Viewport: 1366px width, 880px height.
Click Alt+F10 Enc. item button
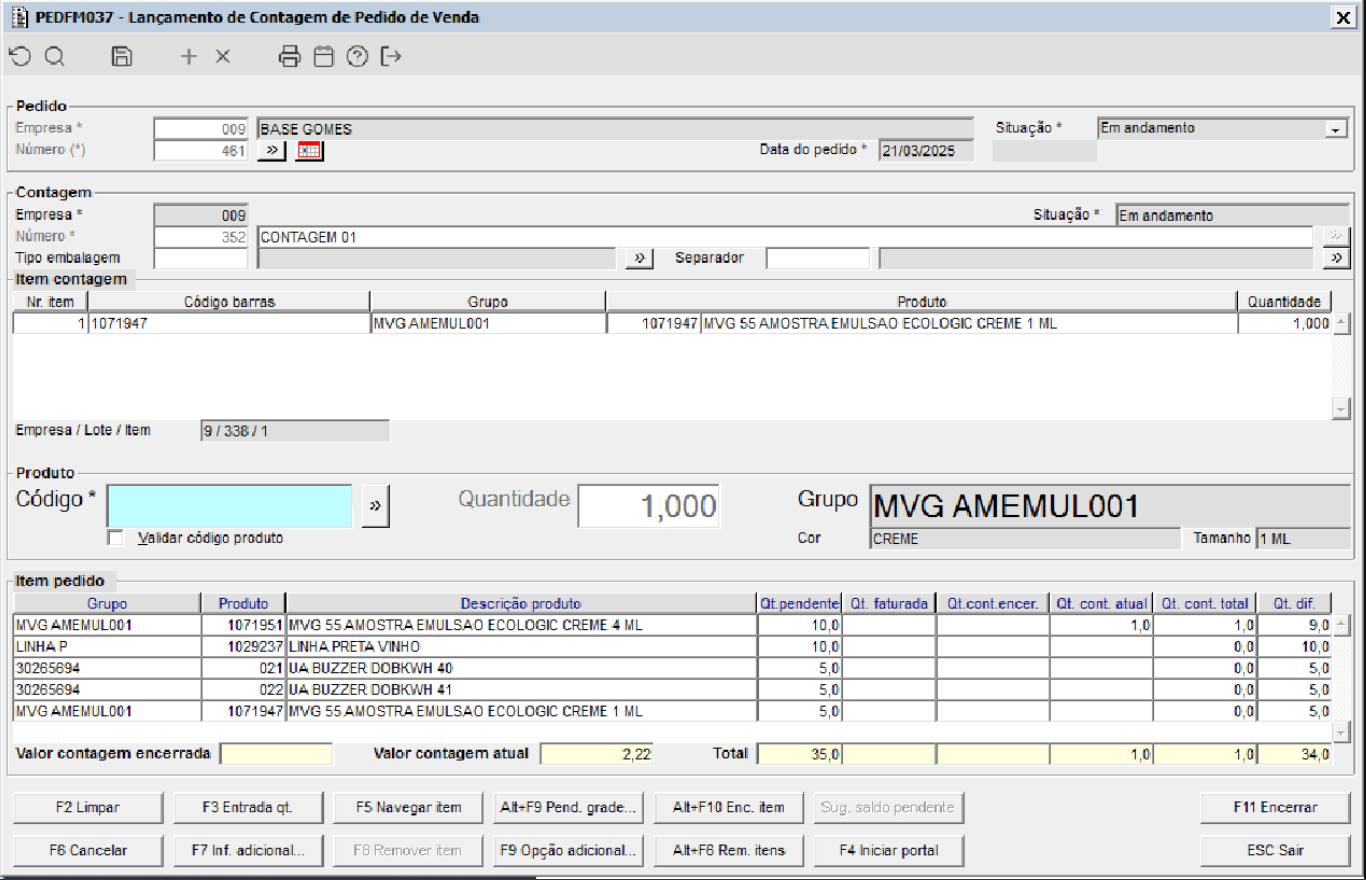pos(729,807)
